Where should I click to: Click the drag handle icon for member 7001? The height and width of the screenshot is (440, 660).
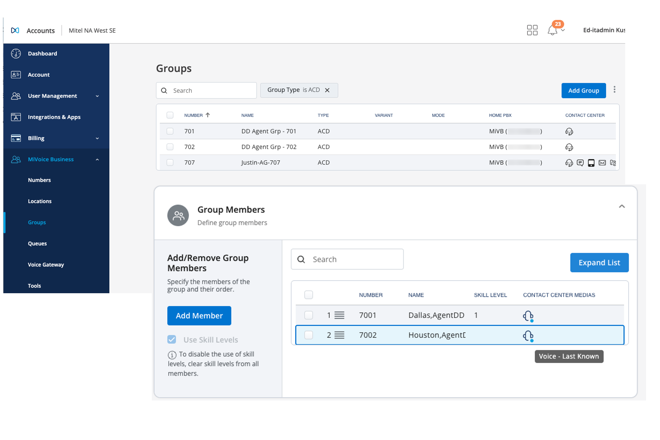coord(340,315)
